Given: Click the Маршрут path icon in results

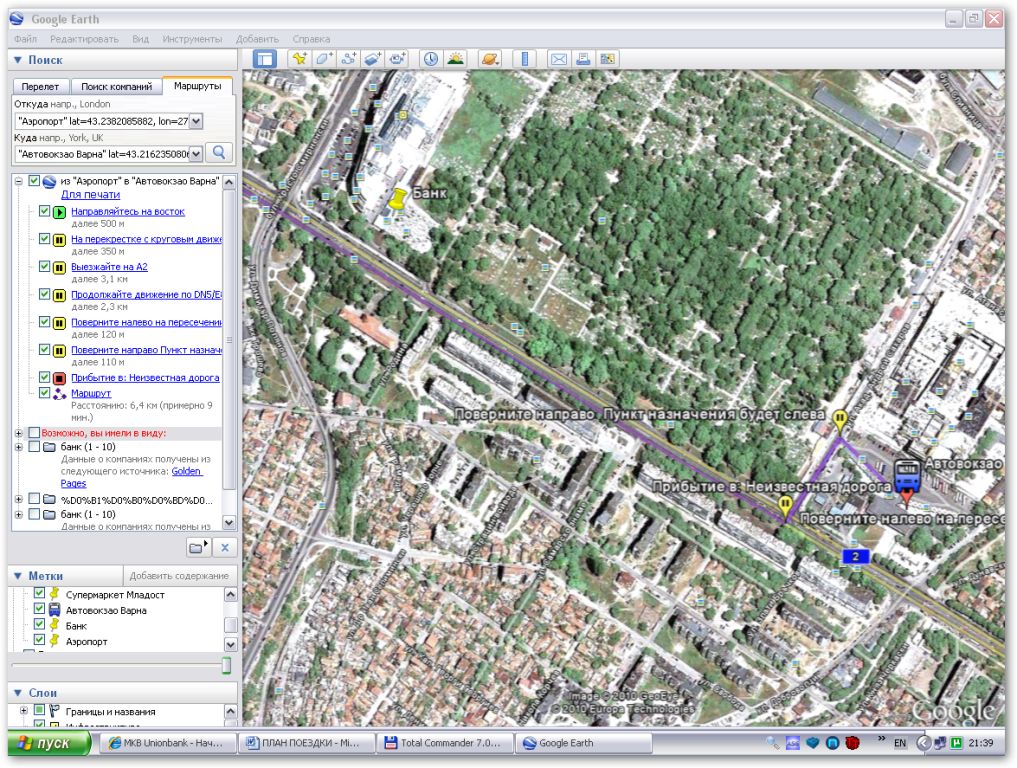Looking at the screenshot, I should tap(60, 393).
